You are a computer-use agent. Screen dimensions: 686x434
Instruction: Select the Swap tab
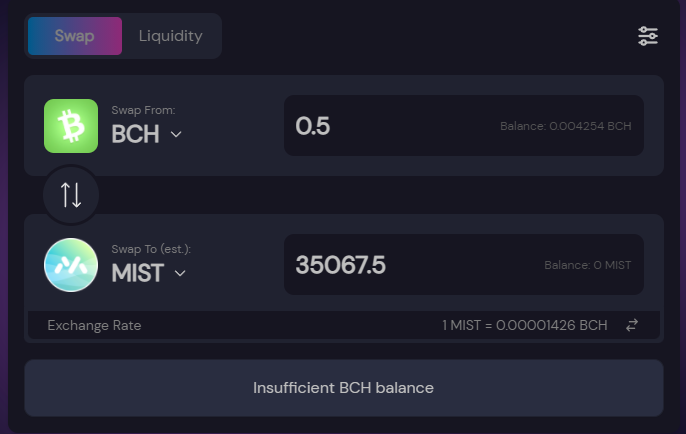tap(75, 36)
